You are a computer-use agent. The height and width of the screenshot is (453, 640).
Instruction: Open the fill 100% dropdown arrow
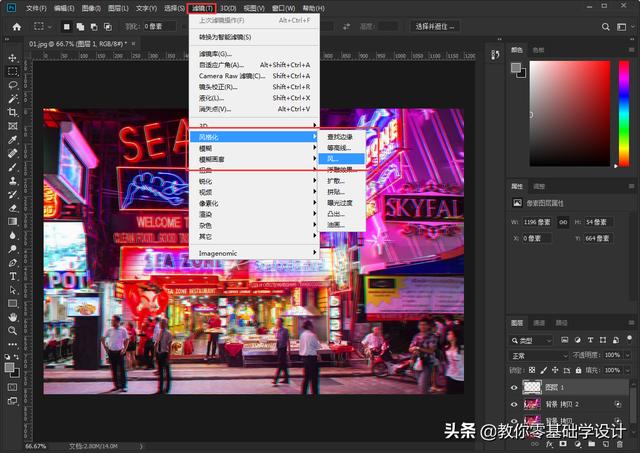point(628,370)
